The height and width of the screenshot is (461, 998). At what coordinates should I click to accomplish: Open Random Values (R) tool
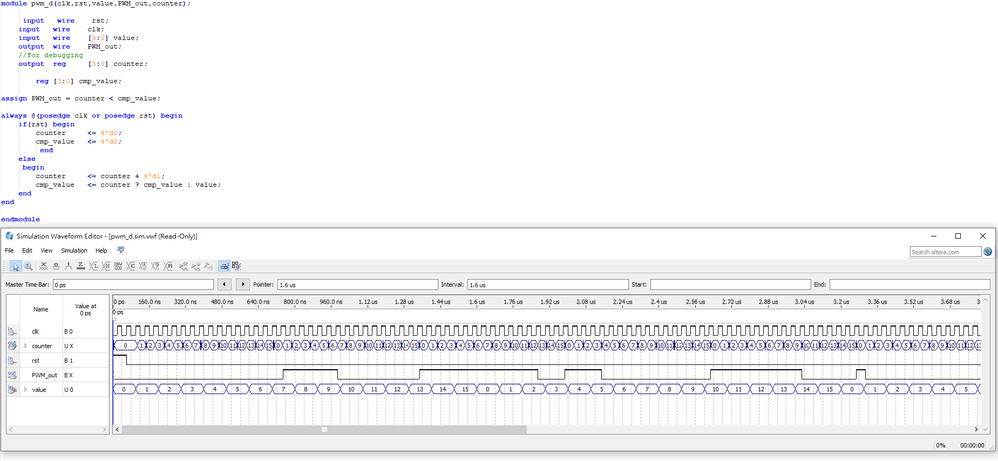(169, 266)
